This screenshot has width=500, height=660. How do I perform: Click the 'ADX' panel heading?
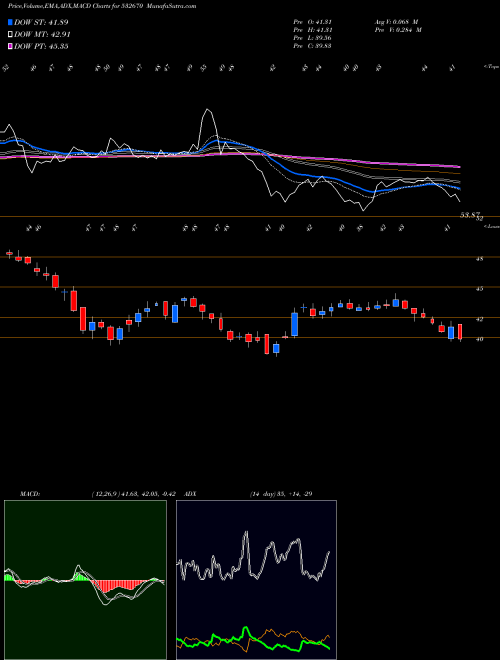(190, 494)
